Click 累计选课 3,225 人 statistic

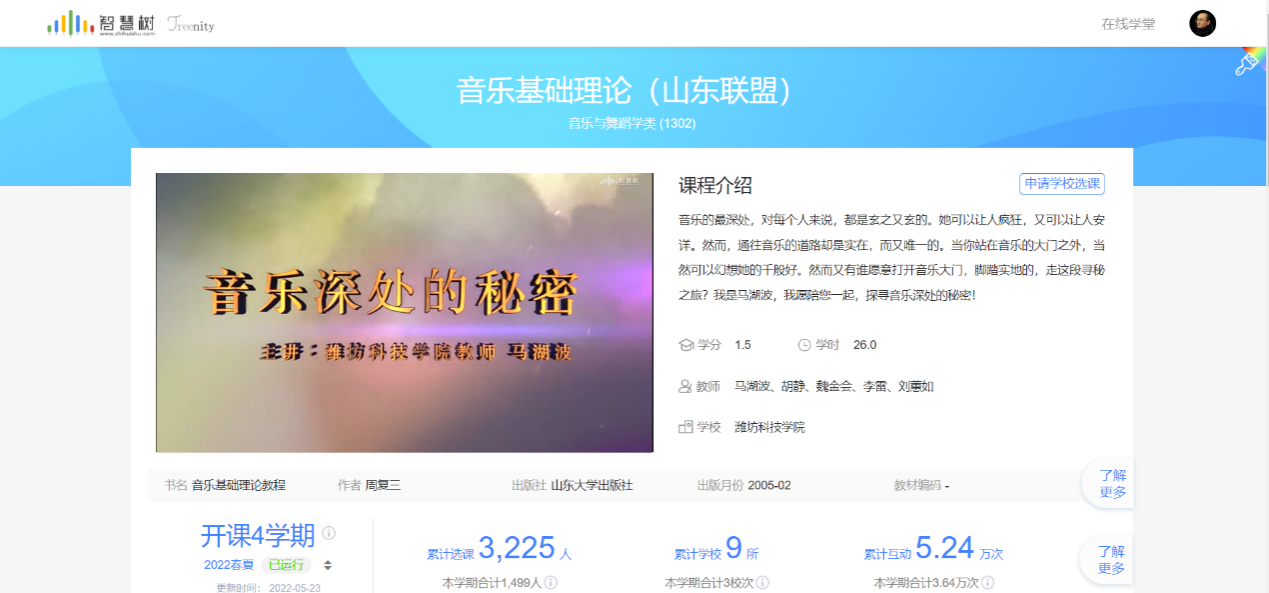pyautogui.click(x=499, y=549)
